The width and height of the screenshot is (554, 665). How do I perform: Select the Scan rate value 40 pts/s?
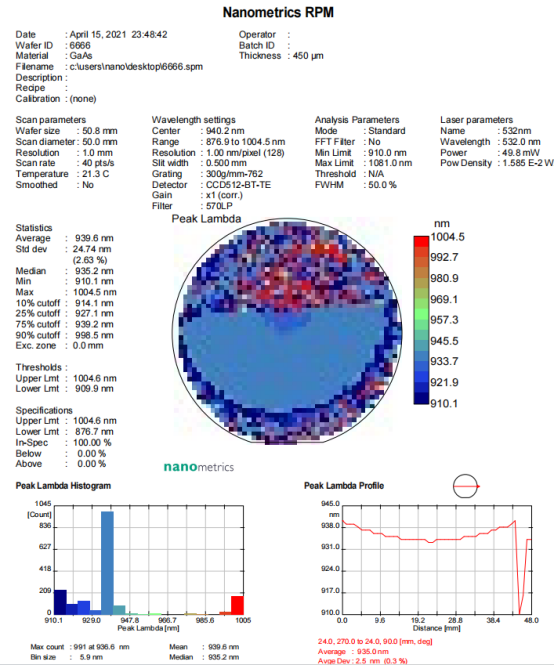click(98, 163)
